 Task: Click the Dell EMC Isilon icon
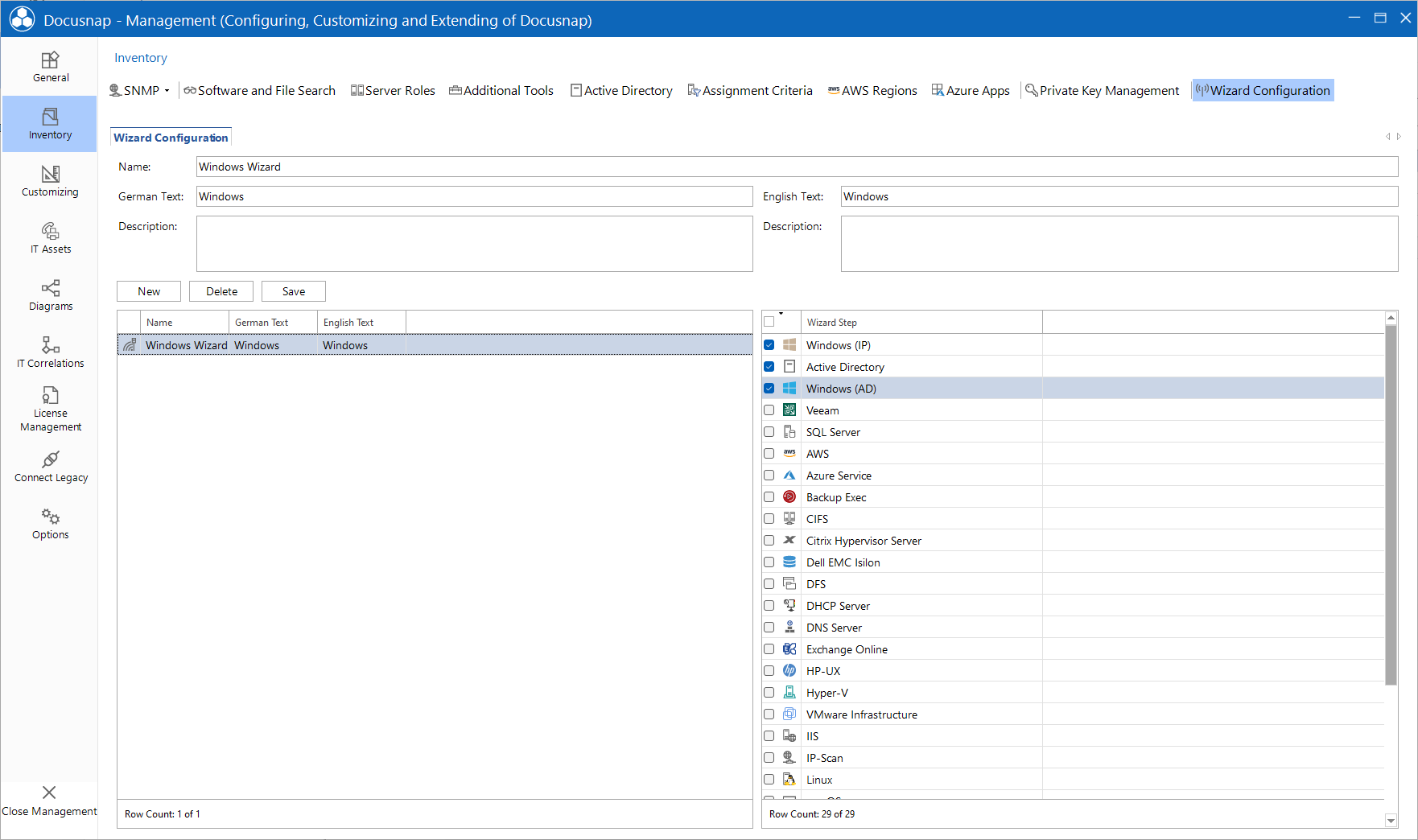(x=789, y=562)
